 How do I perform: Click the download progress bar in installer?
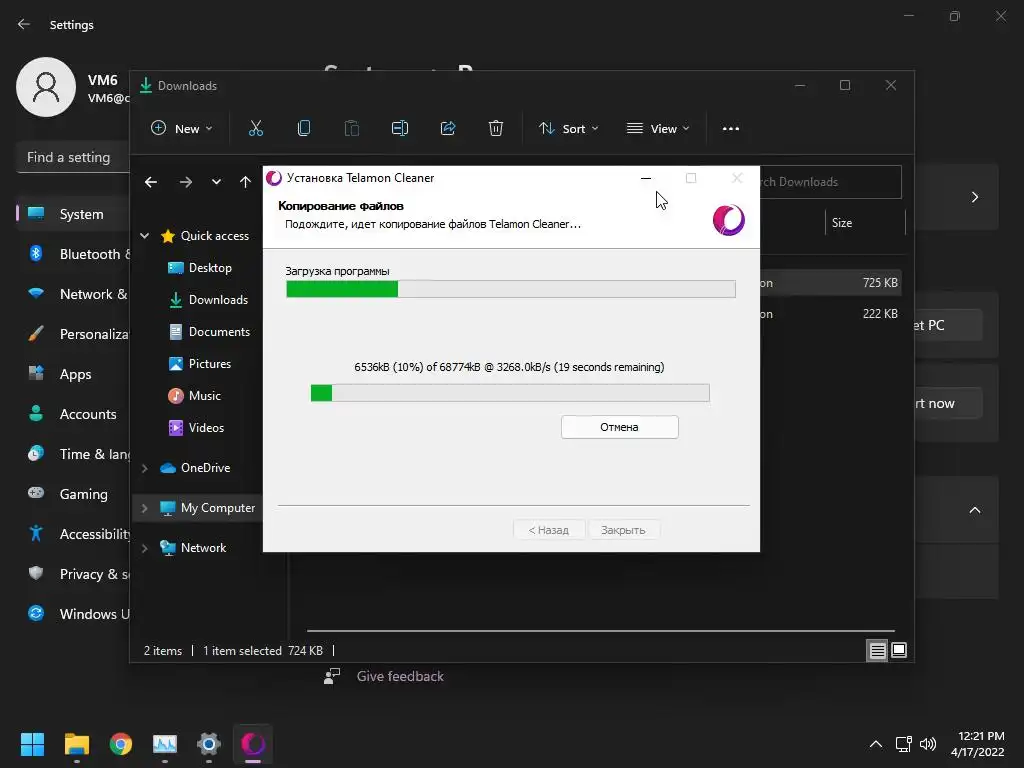point(510,392)
